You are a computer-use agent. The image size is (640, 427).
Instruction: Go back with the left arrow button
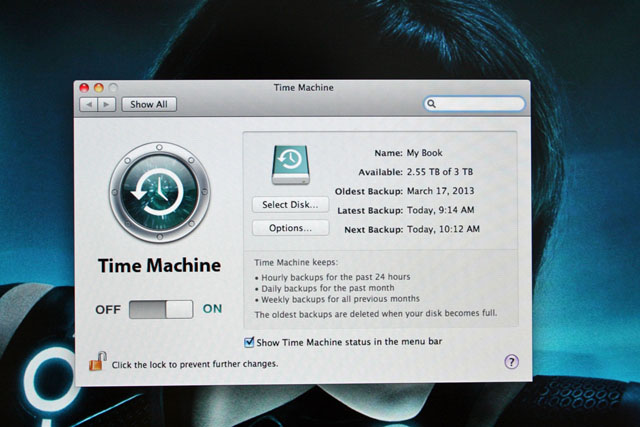tap(89, 105)
